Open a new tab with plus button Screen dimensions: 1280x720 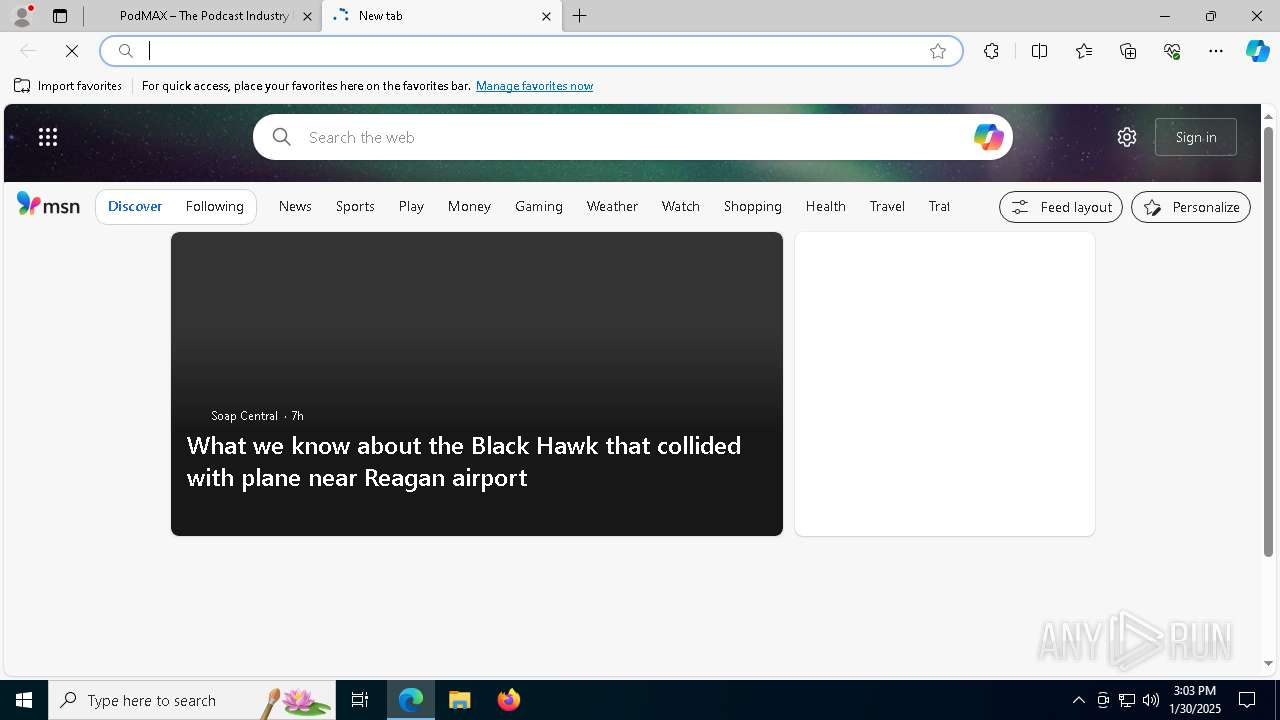click(x=580, y=16)
